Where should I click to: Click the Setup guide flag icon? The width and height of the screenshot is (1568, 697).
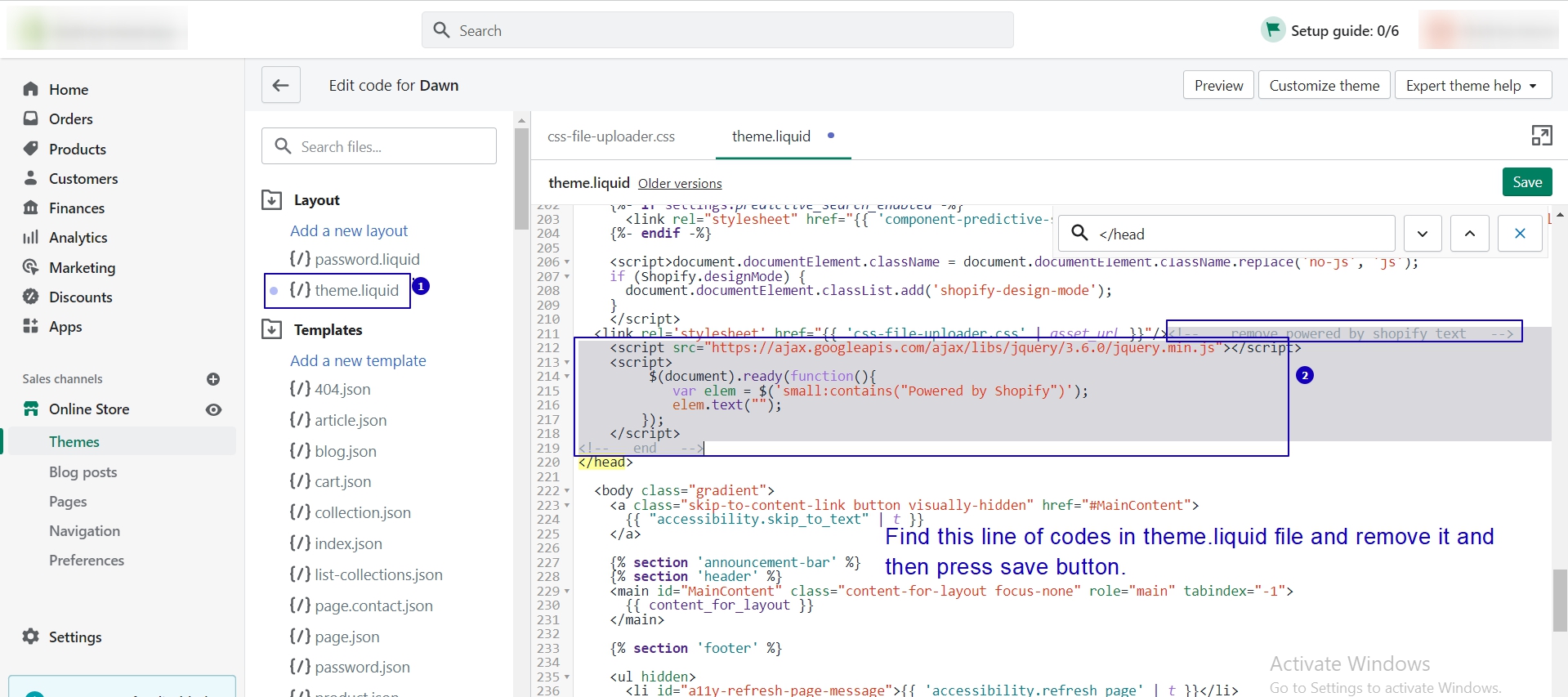(x=1272, y=30)
